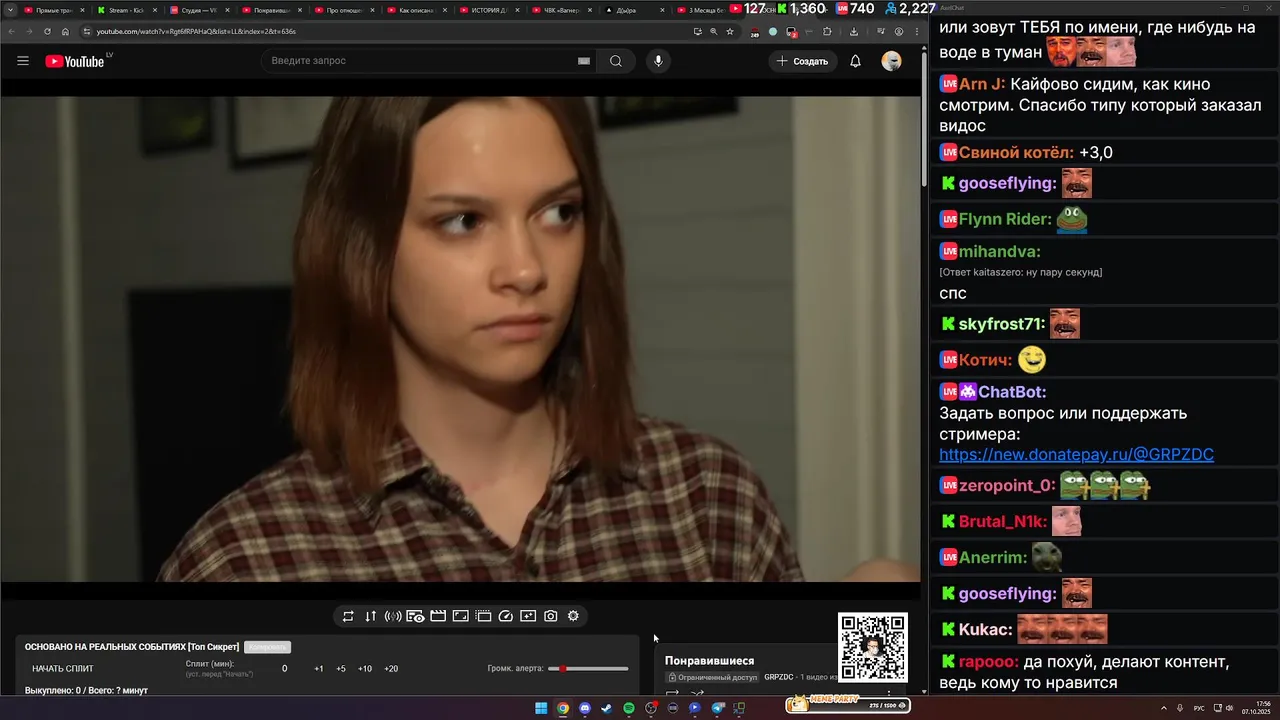Image resolution: width=1280 pixels, height=720 pixels.
Task: Open Google Chrome from the taskbar
Action: point(563,708)
